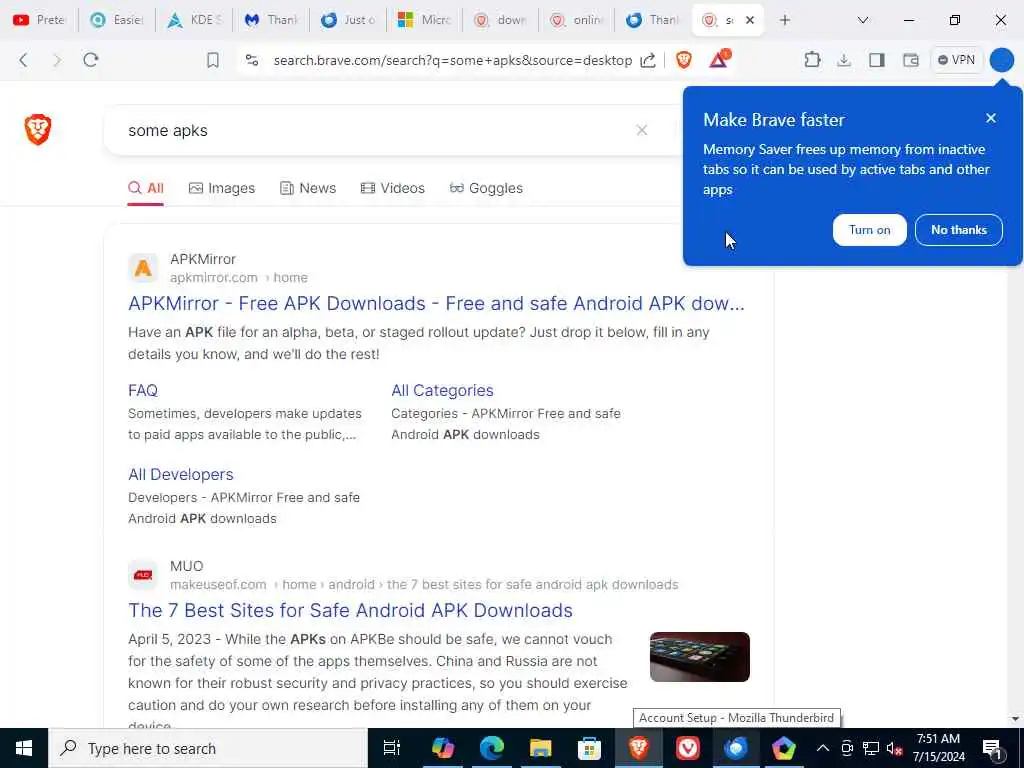Open Brave Rewards triangle icon
1024x768 pixels.
point(719,59)
